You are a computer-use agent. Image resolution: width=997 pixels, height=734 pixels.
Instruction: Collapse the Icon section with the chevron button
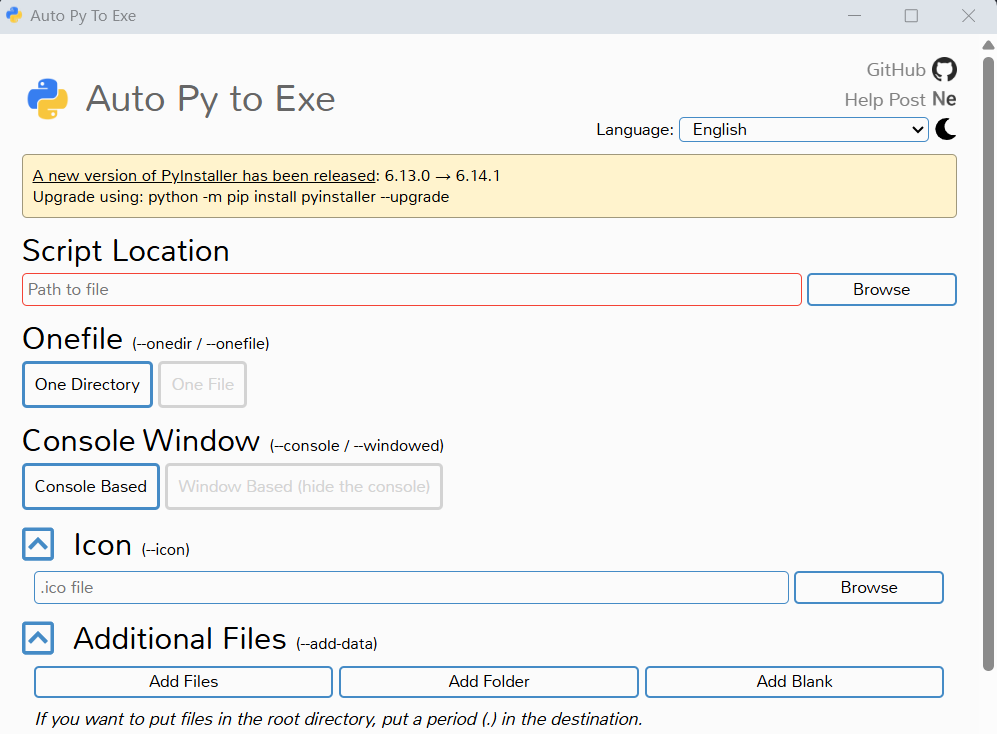(38, 544)
